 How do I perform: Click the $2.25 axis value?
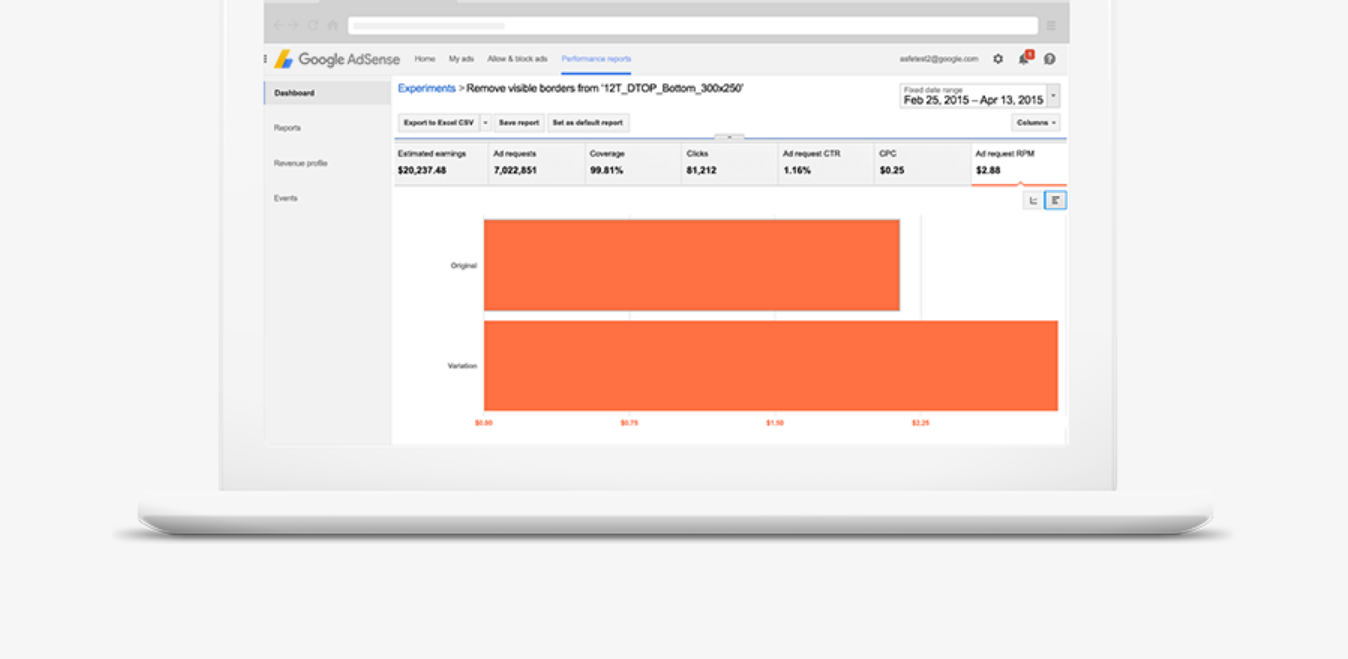point(920,423)
